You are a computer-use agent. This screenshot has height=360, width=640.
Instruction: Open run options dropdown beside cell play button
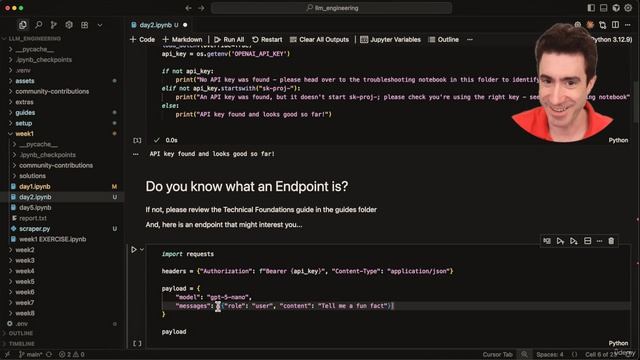click(x=142, y=249)
